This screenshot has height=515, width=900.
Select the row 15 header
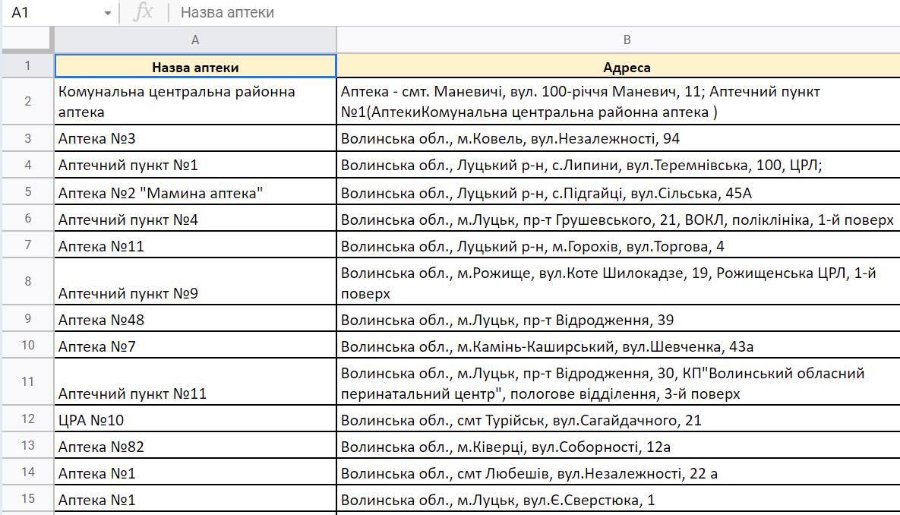(x=27, y=499)
